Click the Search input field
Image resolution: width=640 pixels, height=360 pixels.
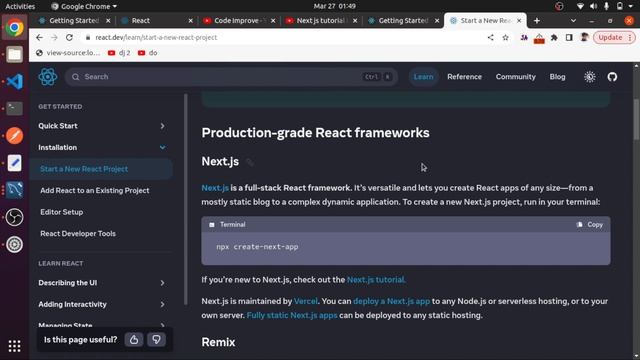[x=231, y=77]
